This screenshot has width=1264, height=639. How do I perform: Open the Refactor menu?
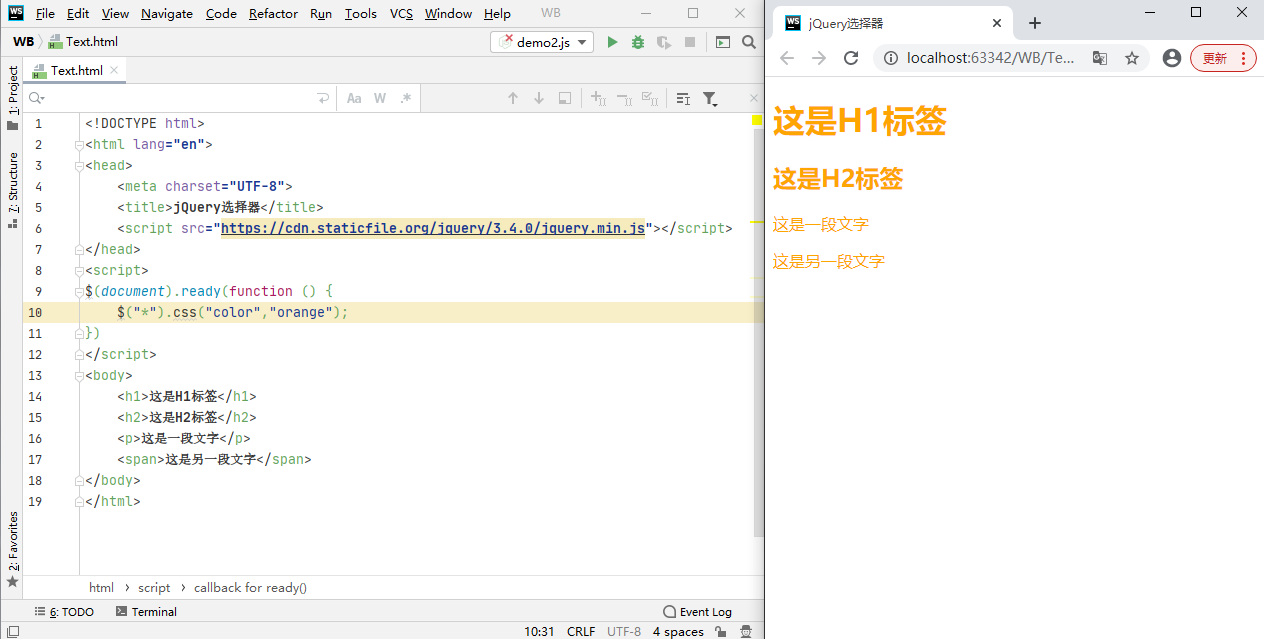coord(273,14)
